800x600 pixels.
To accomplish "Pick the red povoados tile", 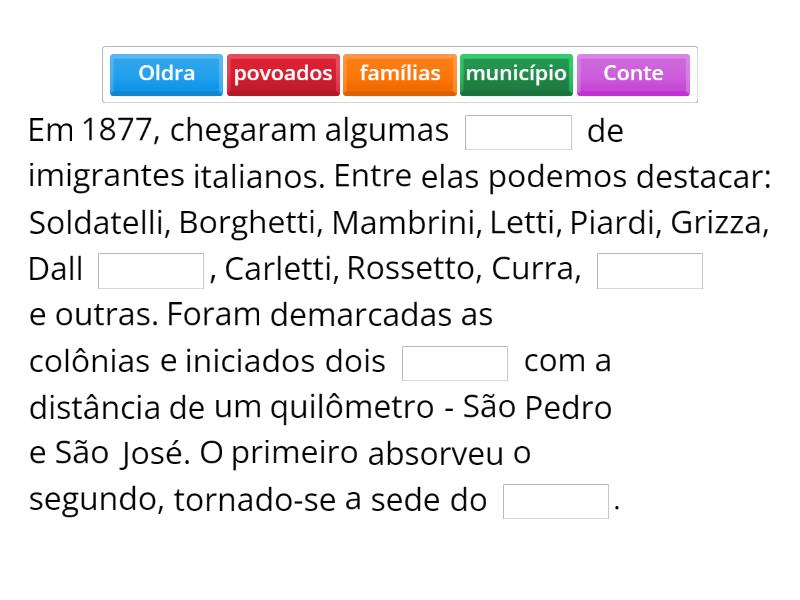I will (x=283, y=74).
